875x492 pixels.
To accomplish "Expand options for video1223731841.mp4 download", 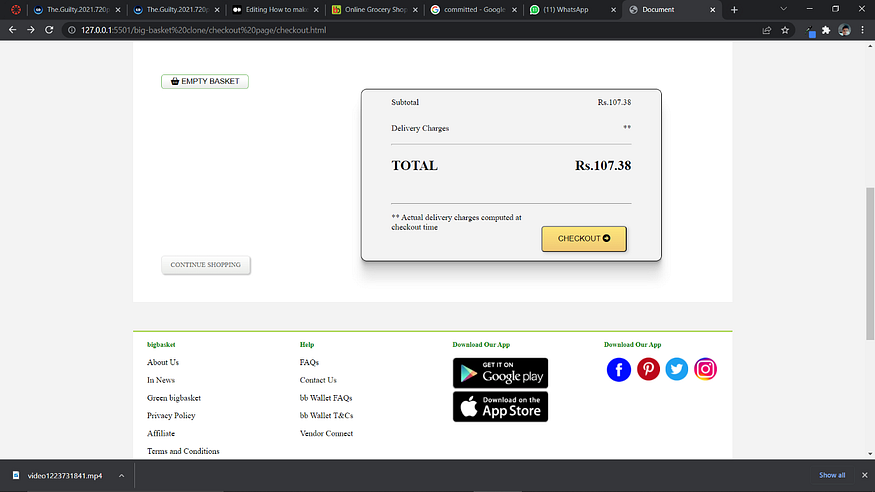I will pyautogui.click(x=121, y=476).
